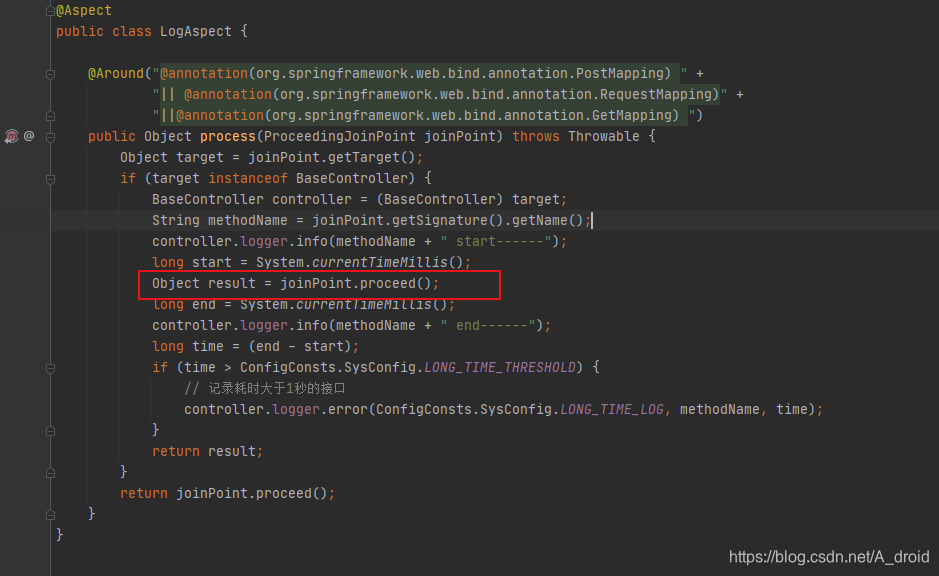This screenshot has width=939, height=576.
Task: Click the Chinese comment about slow interfaces
Action: tap(265, 389)
